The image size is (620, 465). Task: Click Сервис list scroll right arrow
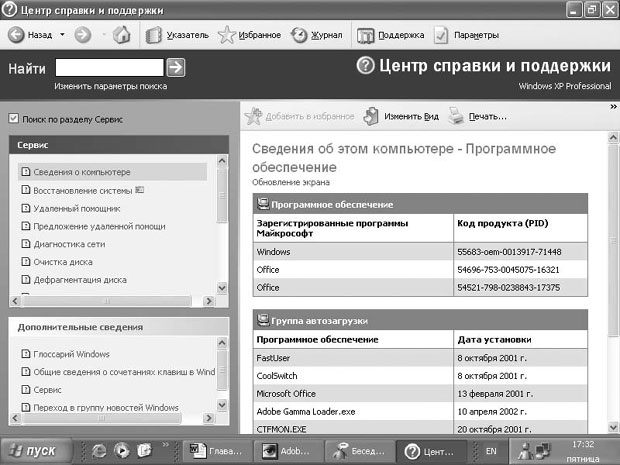tap(208, 301)
